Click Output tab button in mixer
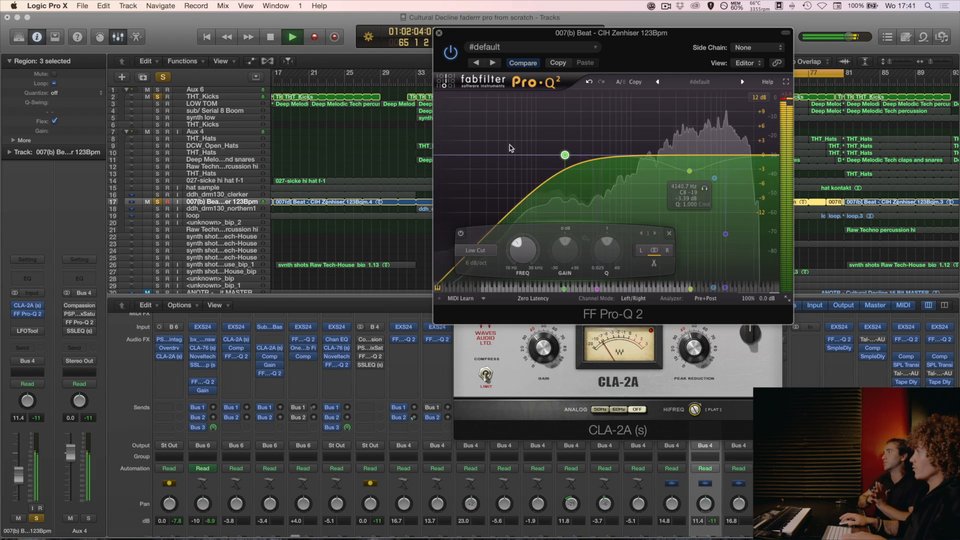 [843, 305]
